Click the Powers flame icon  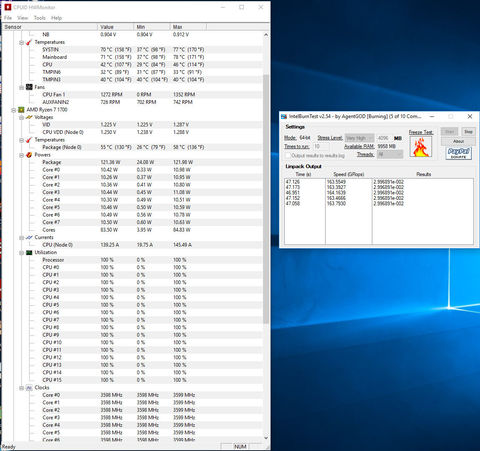coord(29,155)
